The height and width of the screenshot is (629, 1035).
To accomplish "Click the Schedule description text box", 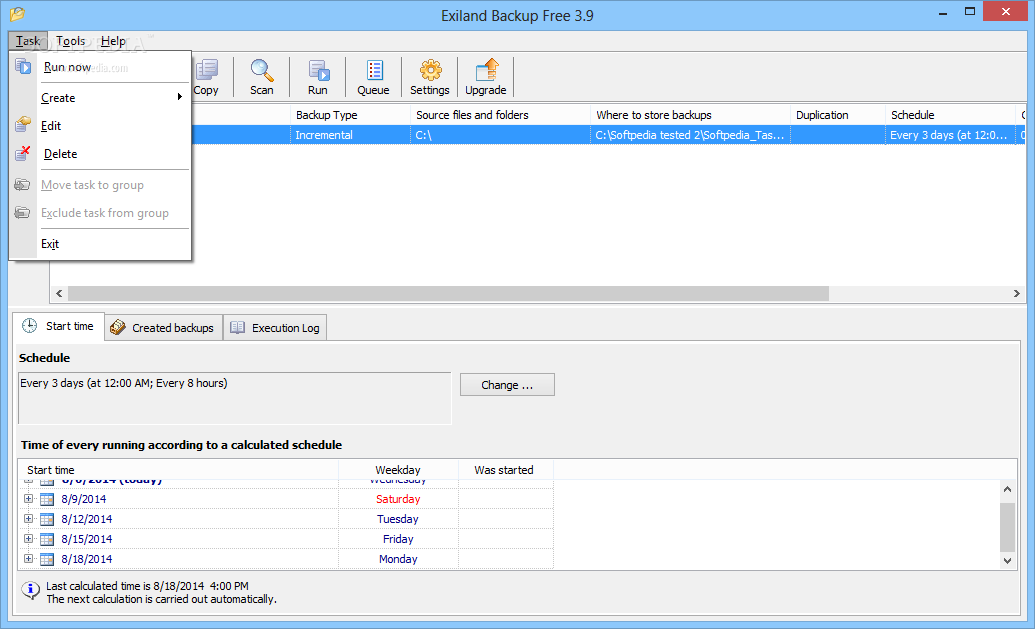I will (x=234, y=398).
